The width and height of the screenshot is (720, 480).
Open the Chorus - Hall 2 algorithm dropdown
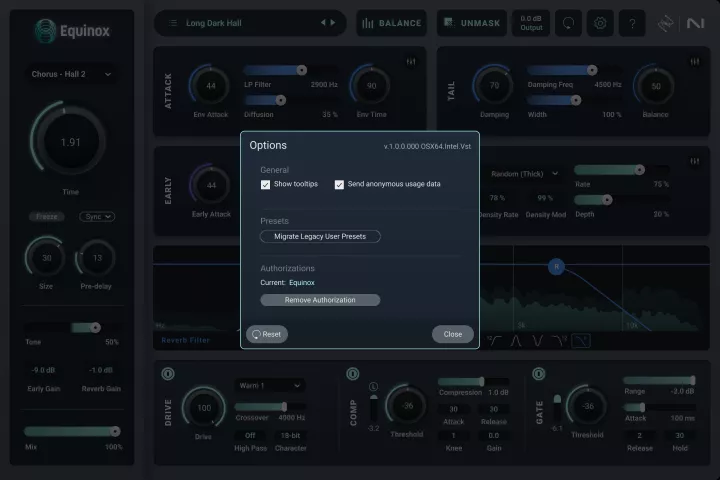71,74
